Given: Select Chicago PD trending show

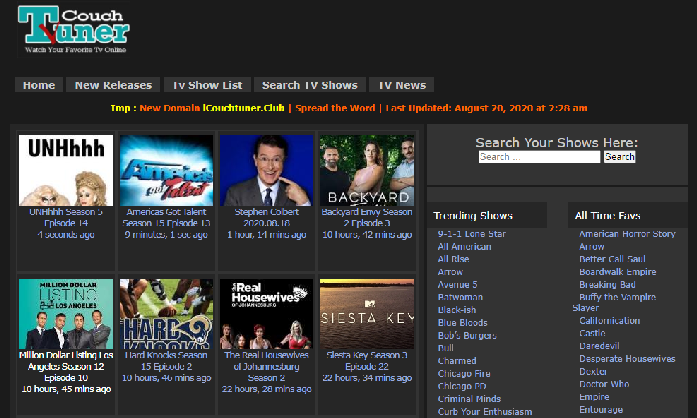Looking at the screenshot, I should 462,386.
